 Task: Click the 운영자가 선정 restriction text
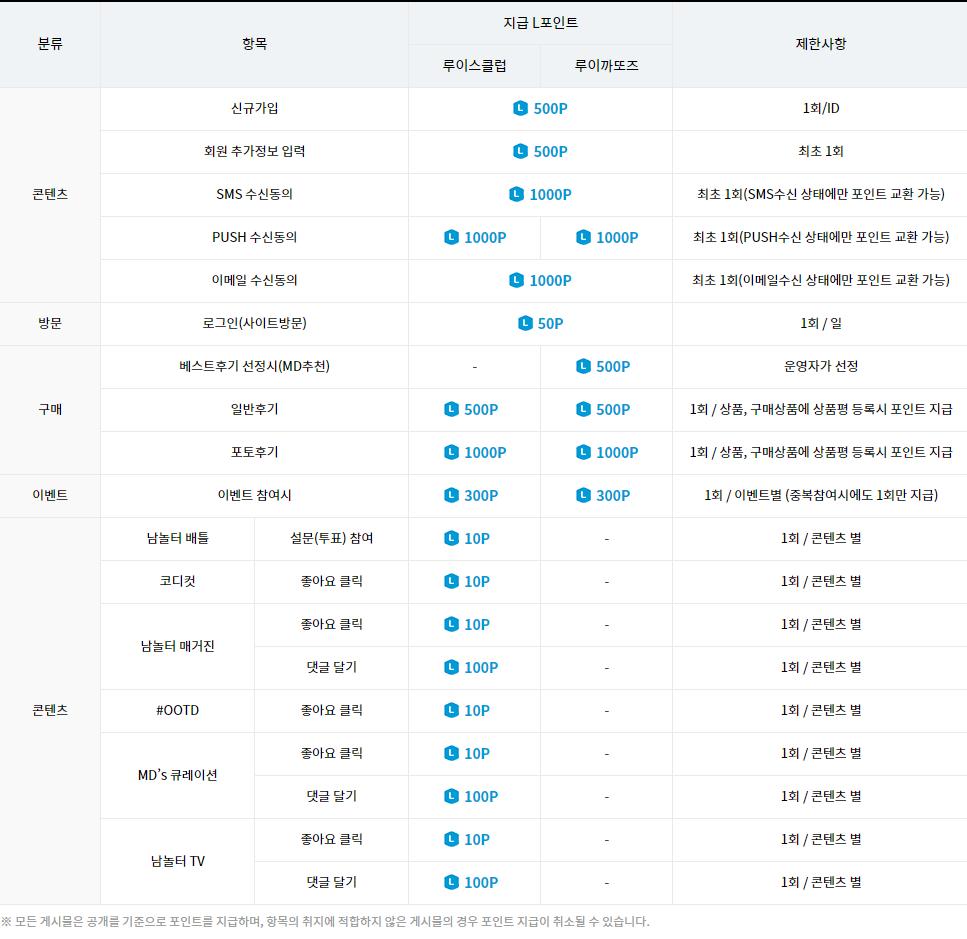tap(820, 367)
